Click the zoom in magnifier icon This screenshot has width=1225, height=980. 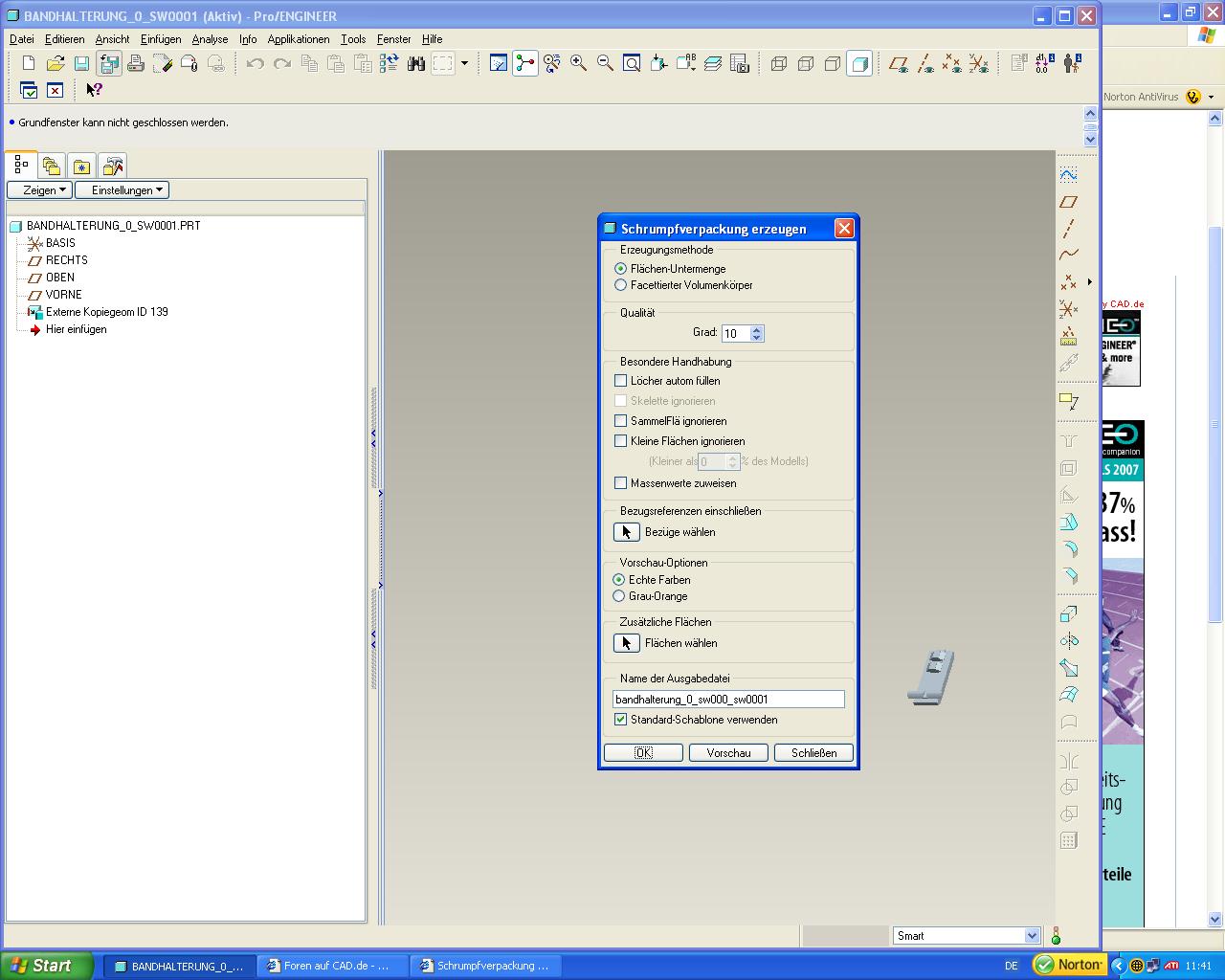(x=578, y=64)
